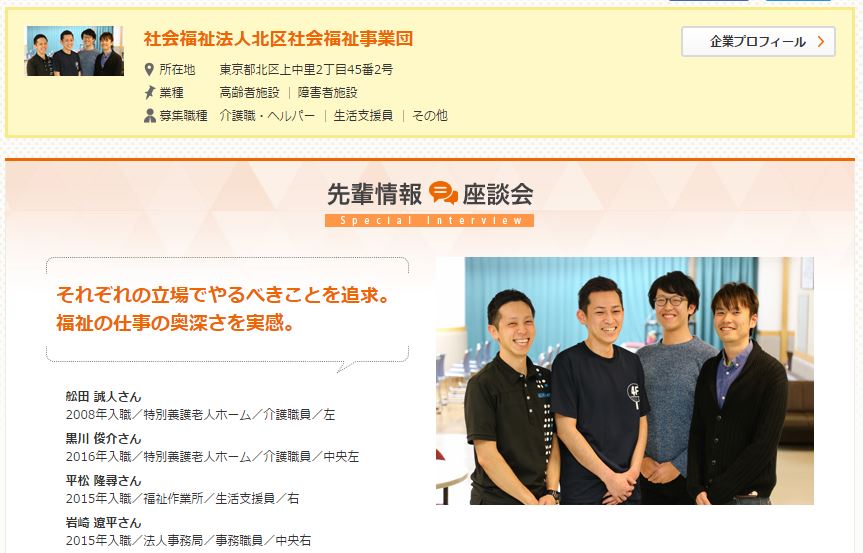Click the 企業プロフィール button

[x=758, y=42]
